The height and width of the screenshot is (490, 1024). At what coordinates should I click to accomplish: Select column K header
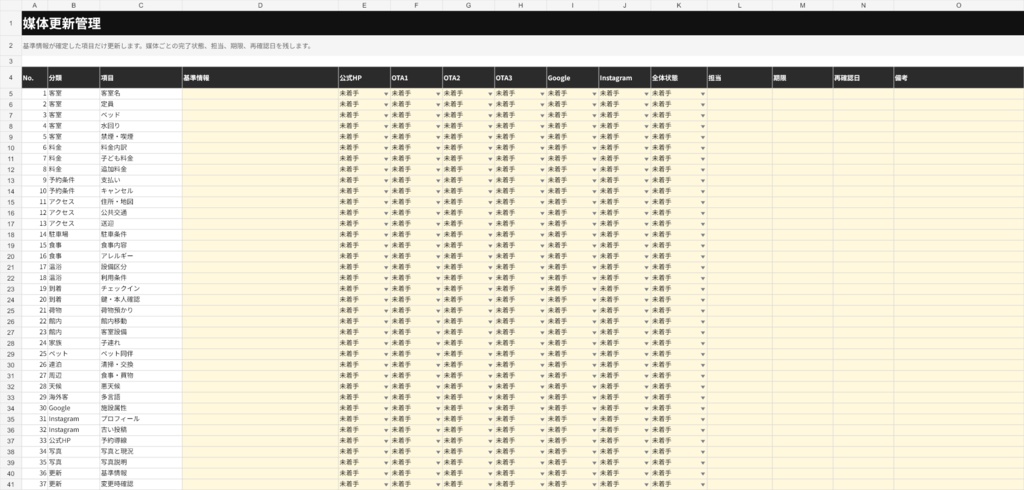[679, 5]
